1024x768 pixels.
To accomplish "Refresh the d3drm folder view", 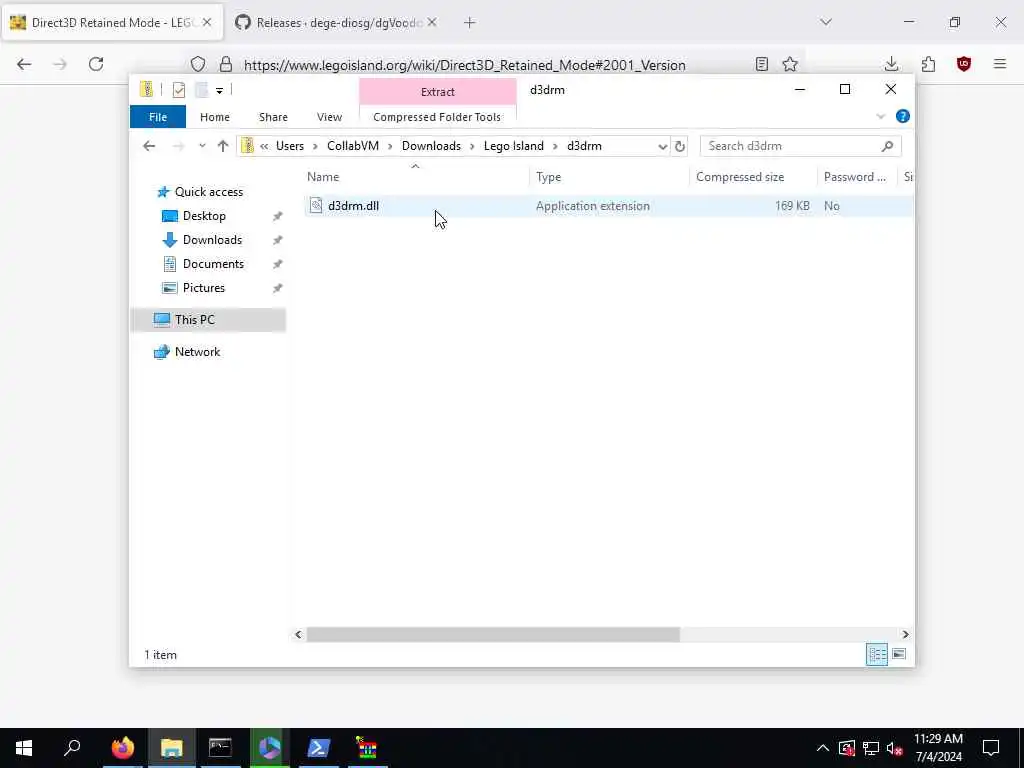I will click(679, 146).
